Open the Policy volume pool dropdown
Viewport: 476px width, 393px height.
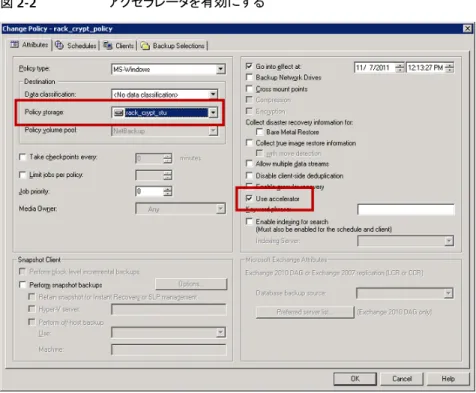point(213,131)
